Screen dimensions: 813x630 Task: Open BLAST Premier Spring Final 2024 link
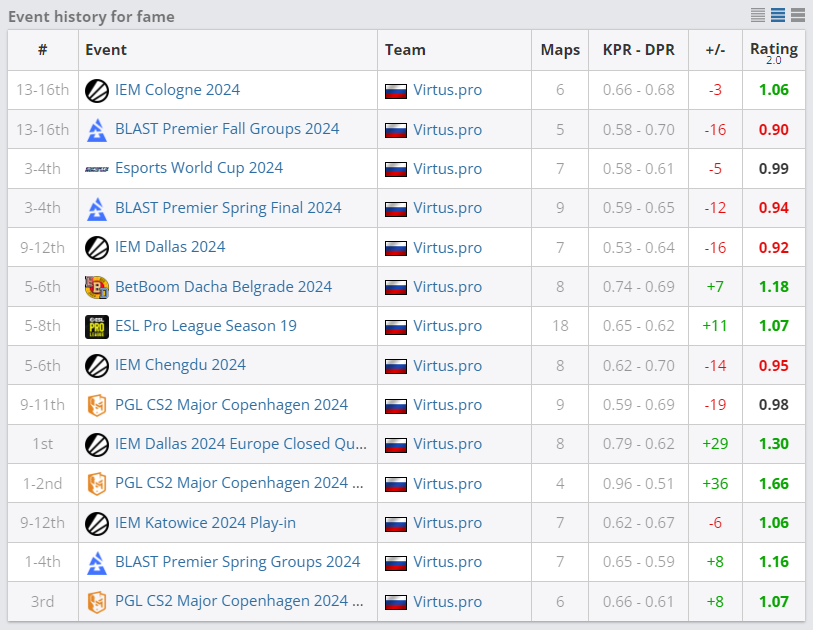pyautogui.click(x=228, y=208)
